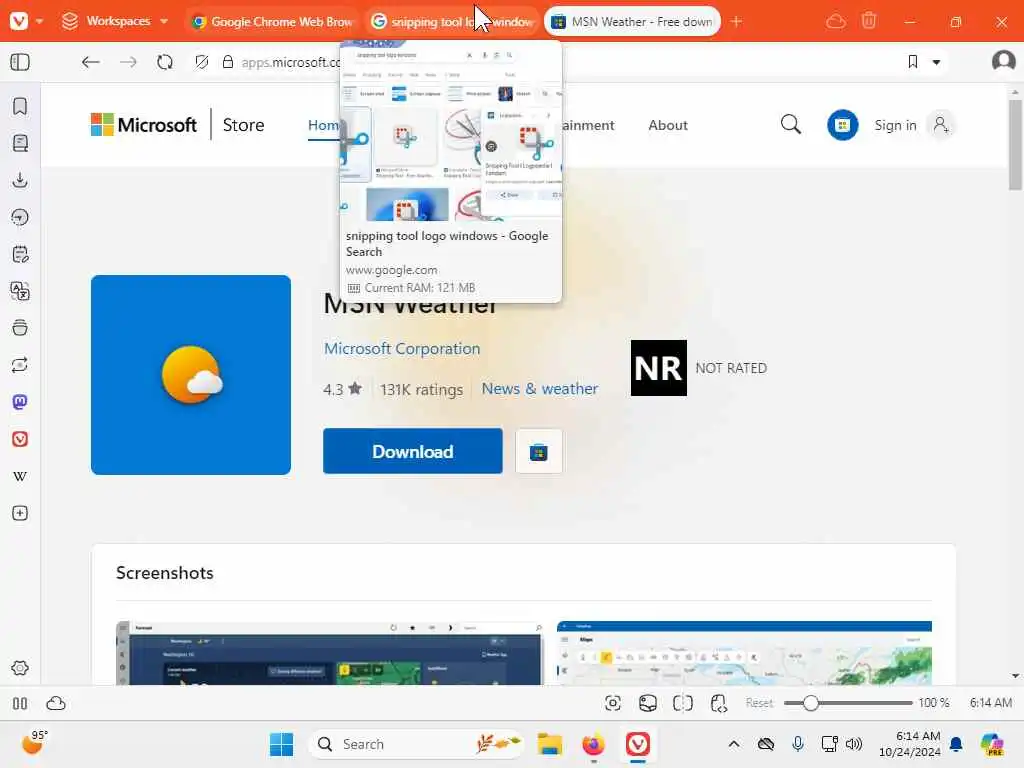1024x768 pixels.
Task: Open the maps screenshot thumbnail
Action: click(x=744, y=653)
